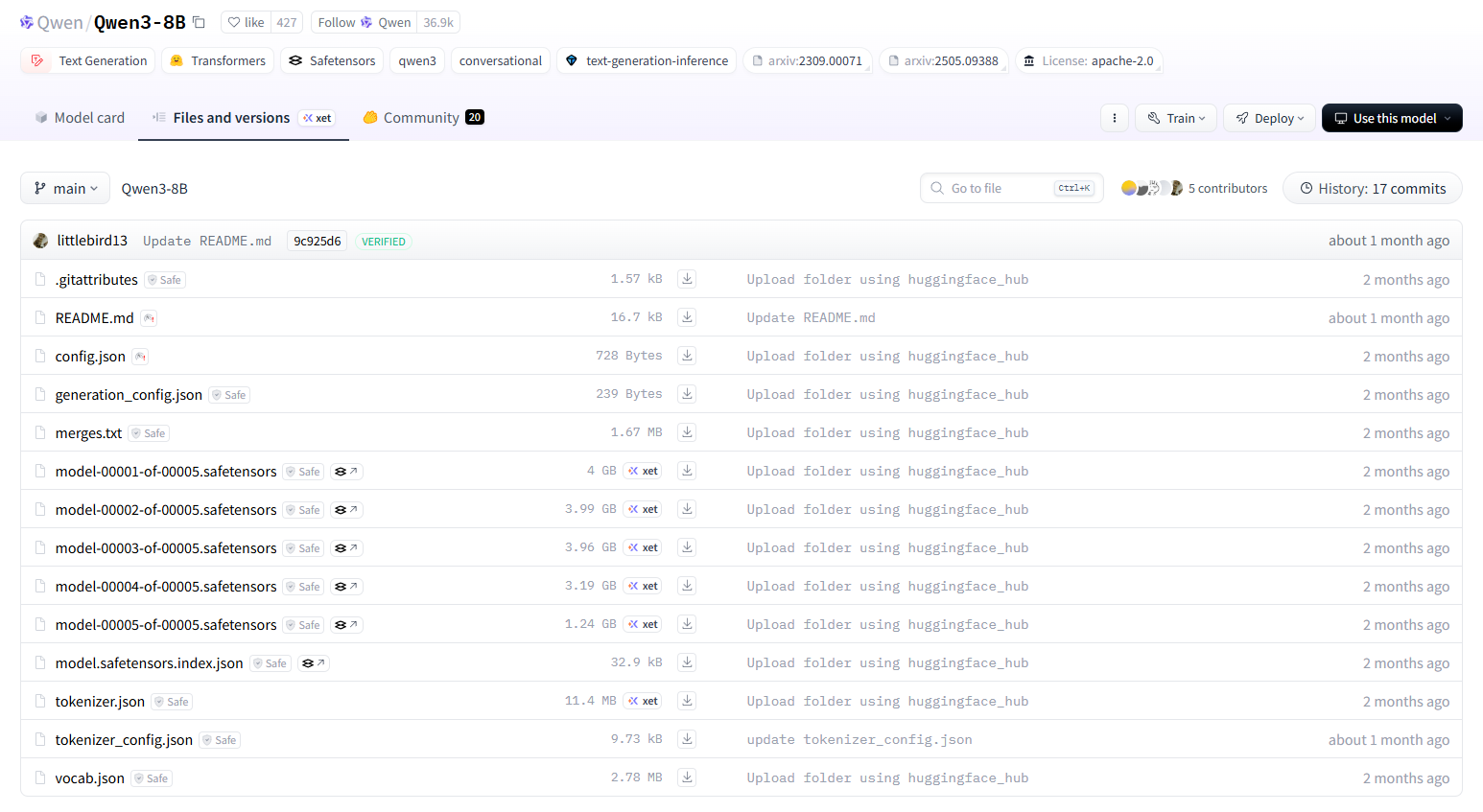Screen dimensions: 1483x812
Task: Open the merges.txt file
Action: pyautogui.click(x=88, y=432)
